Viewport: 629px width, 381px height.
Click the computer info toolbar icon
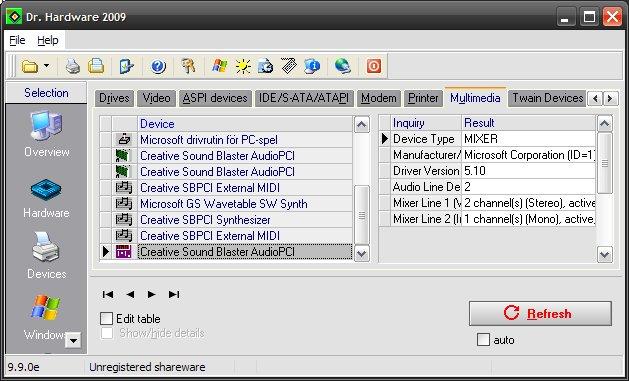click(x=312, y=66)
